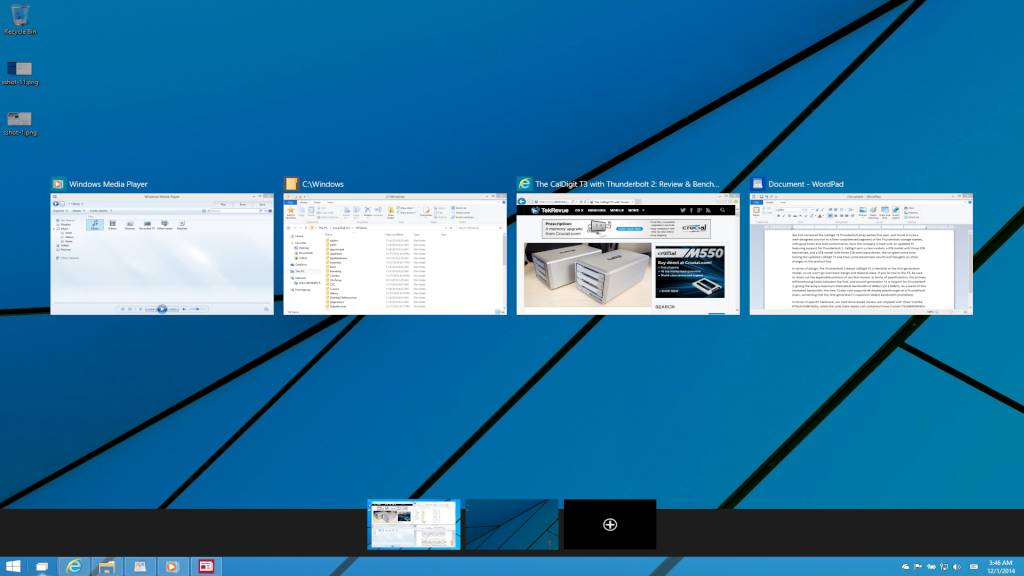This screenshot has width=1024, height=576.
Task: Open the Start menu
Action: (13, 566)
